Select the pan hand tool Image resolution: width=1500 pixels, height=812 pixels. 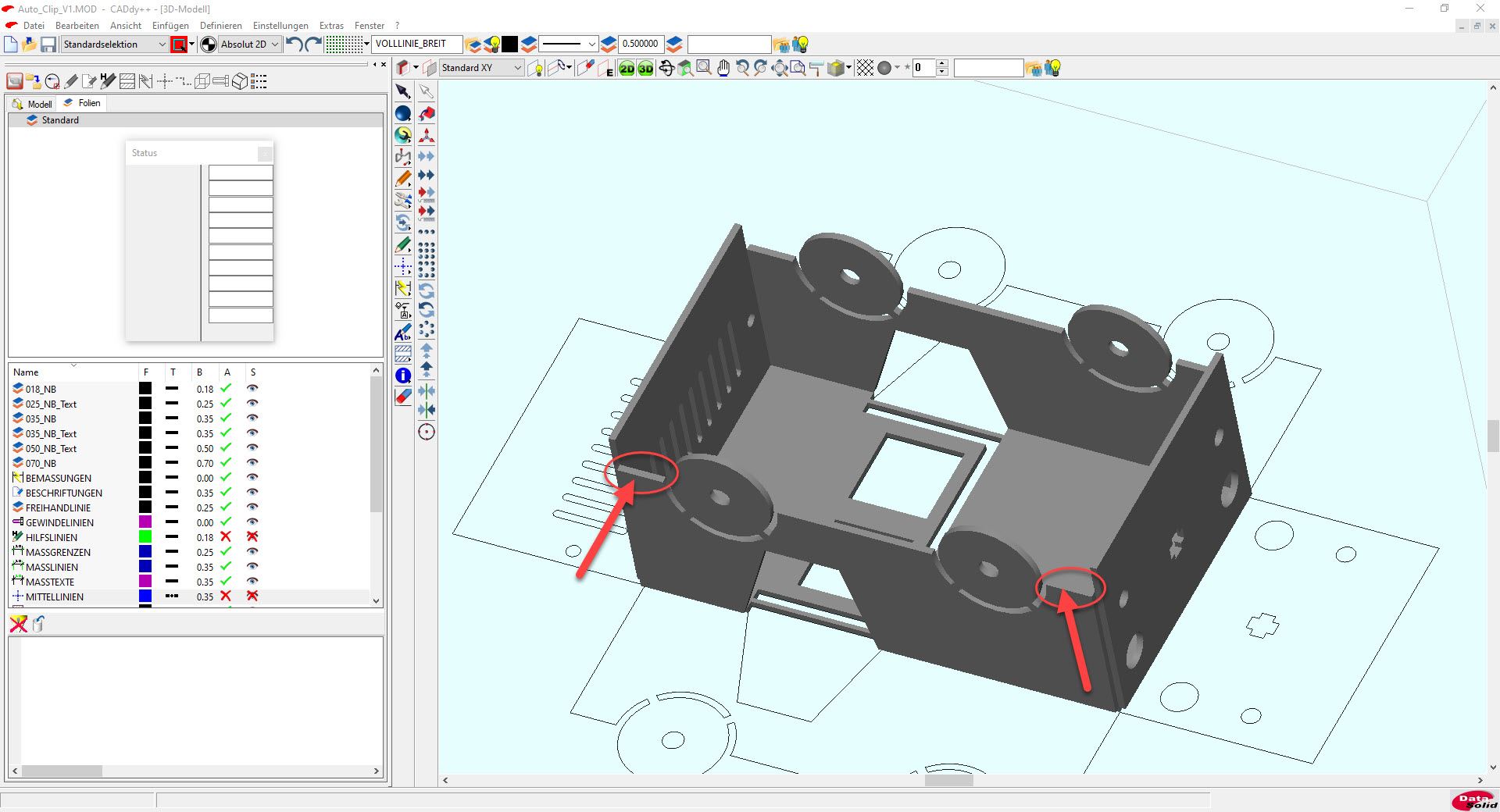click(723, 69)
